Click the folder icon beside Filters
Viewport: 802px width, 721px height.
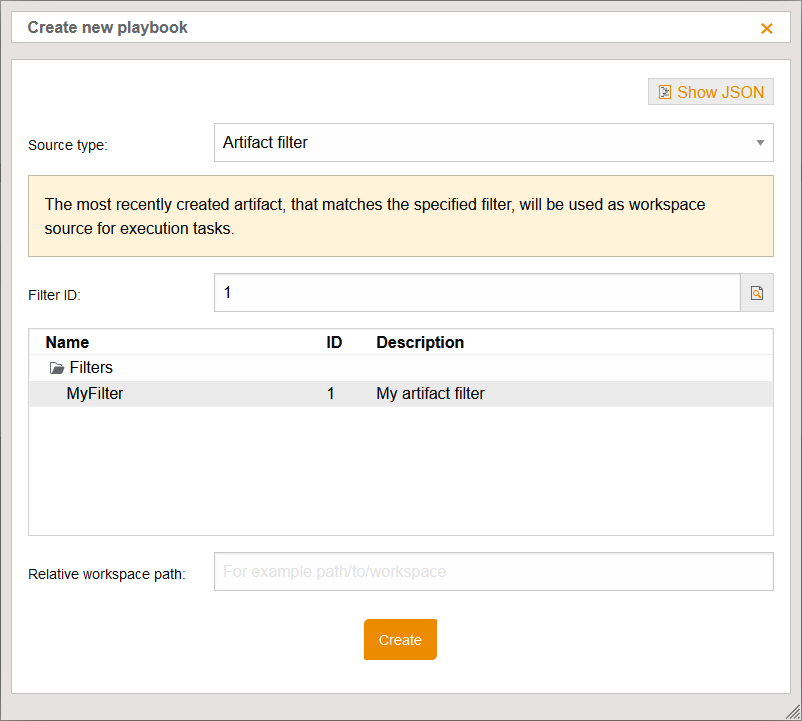56,367
